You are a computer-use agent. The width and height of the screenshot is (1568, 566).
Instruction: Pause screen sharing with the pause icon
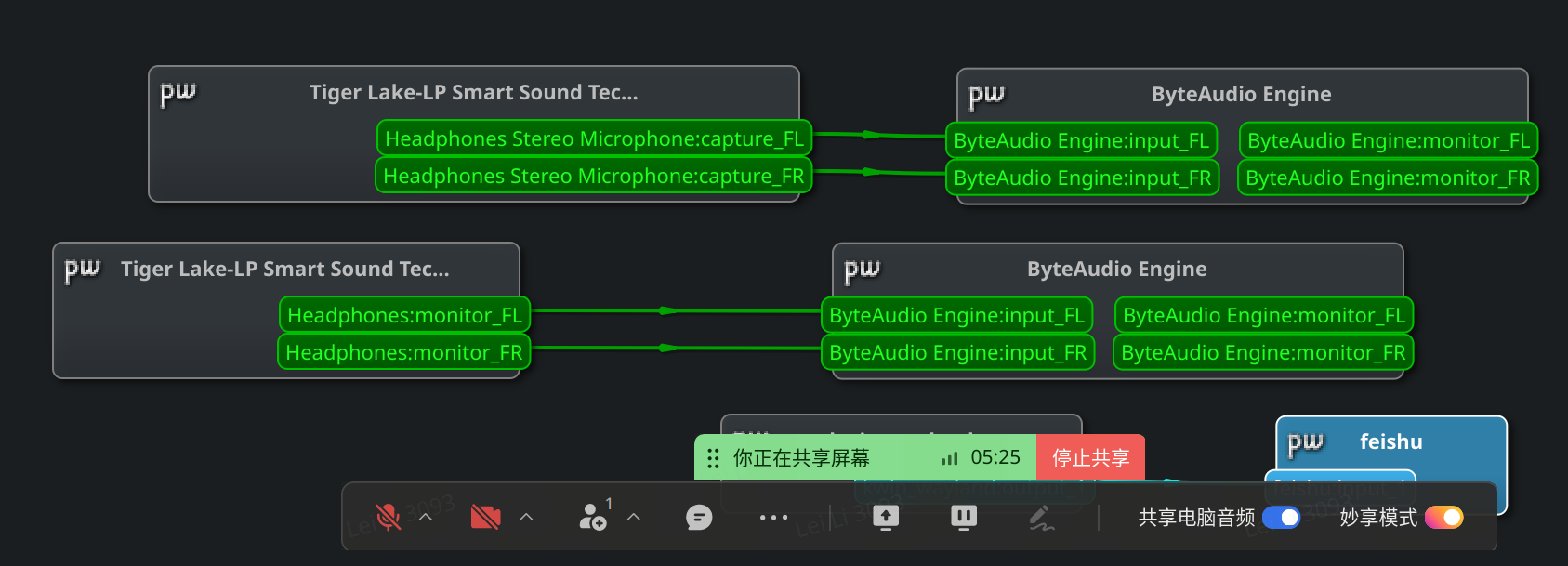coord(964,517)
